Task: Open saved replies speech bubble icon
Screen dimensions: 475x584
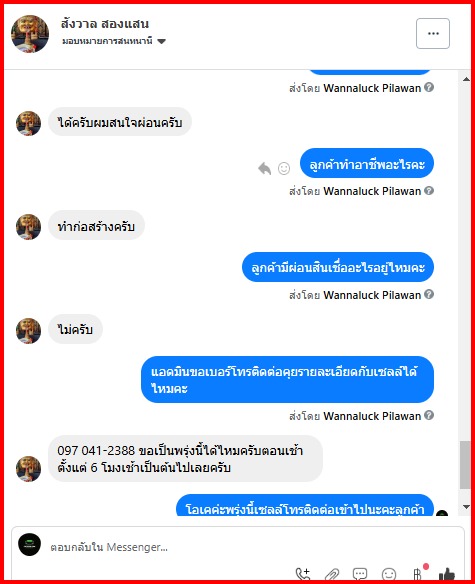Action: click(x=360, y=574)
